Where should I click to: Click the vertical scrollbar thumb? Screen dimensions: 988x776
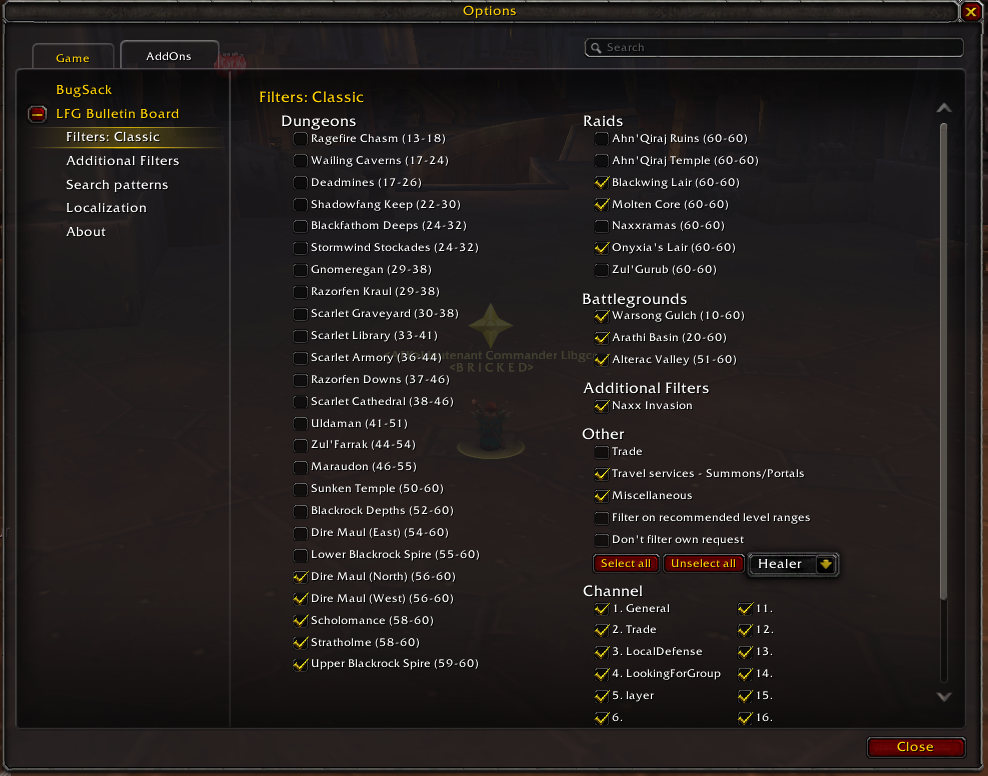(x=943, y=362)
